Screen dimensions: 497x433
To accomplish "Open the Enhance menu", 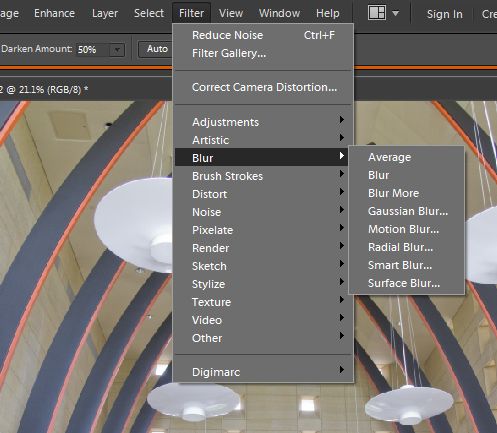I will [x=54, y=13].
